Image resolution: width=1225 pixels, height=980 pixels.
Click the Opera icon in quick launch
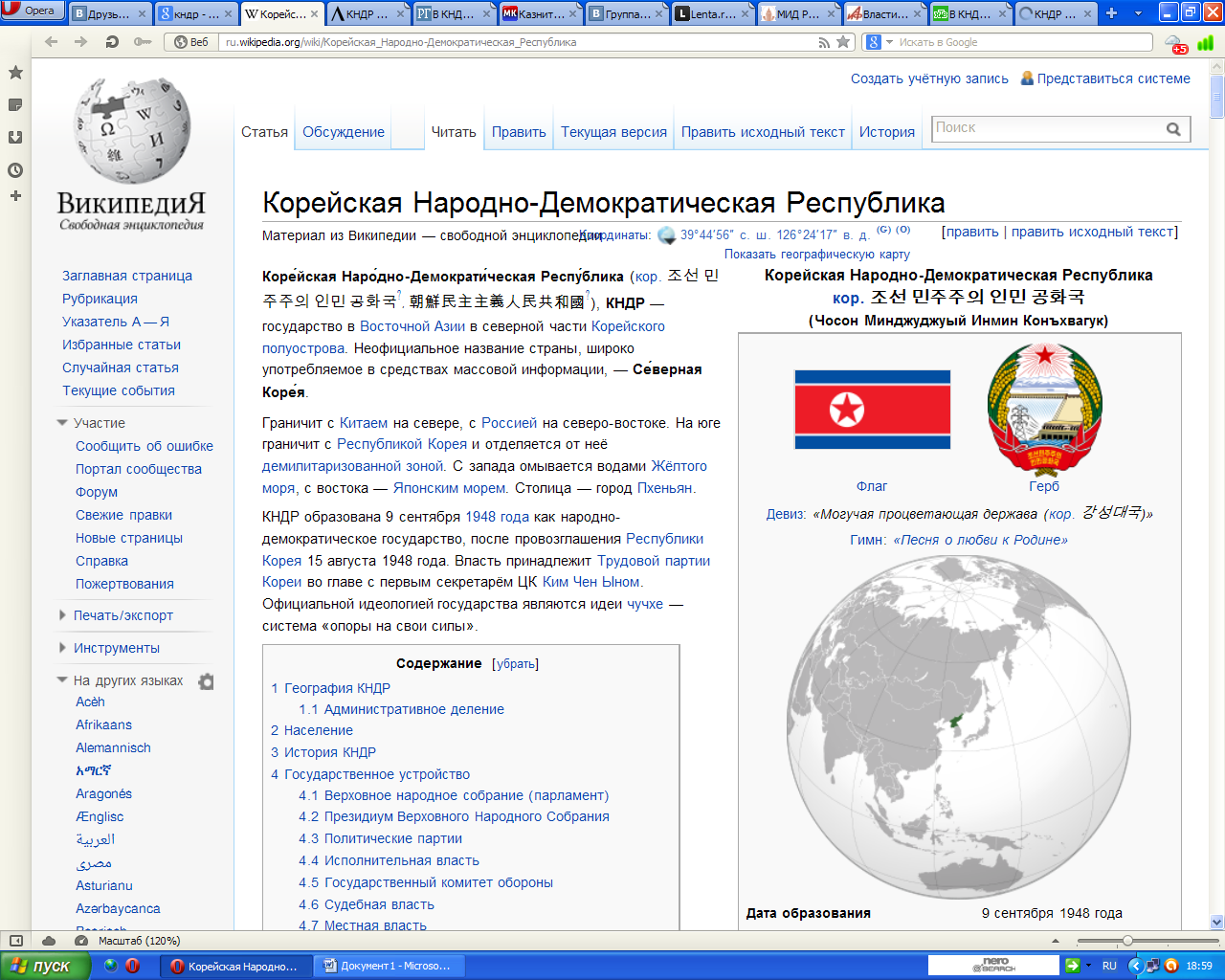click(x=132, y=966)
